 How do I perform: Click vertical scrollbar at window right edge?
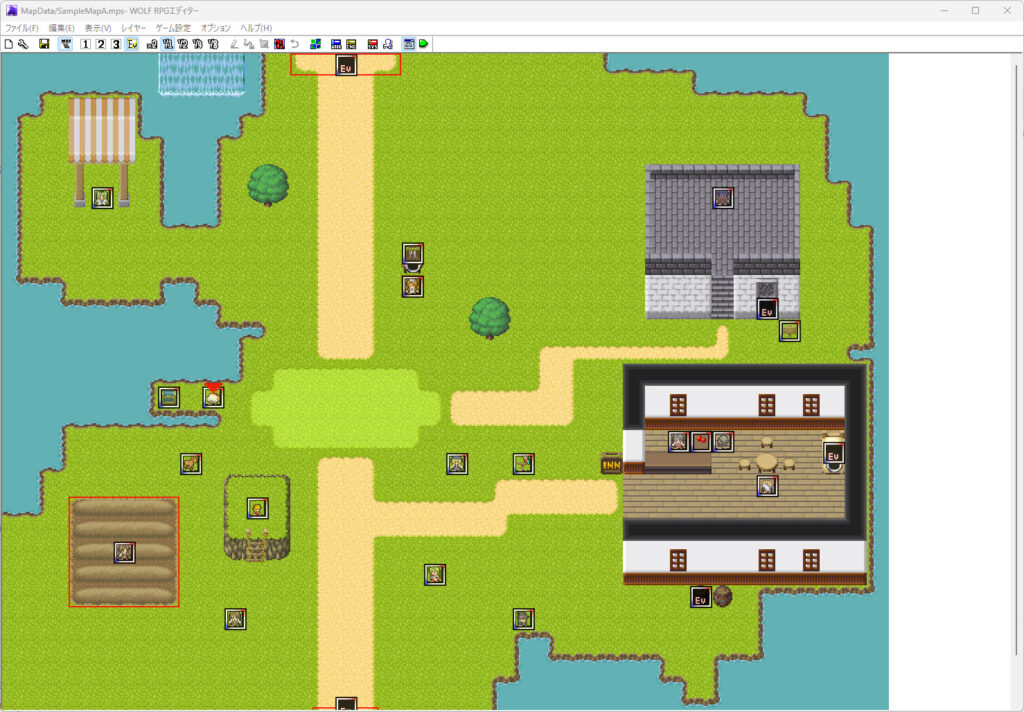[x=1016, y=359]
